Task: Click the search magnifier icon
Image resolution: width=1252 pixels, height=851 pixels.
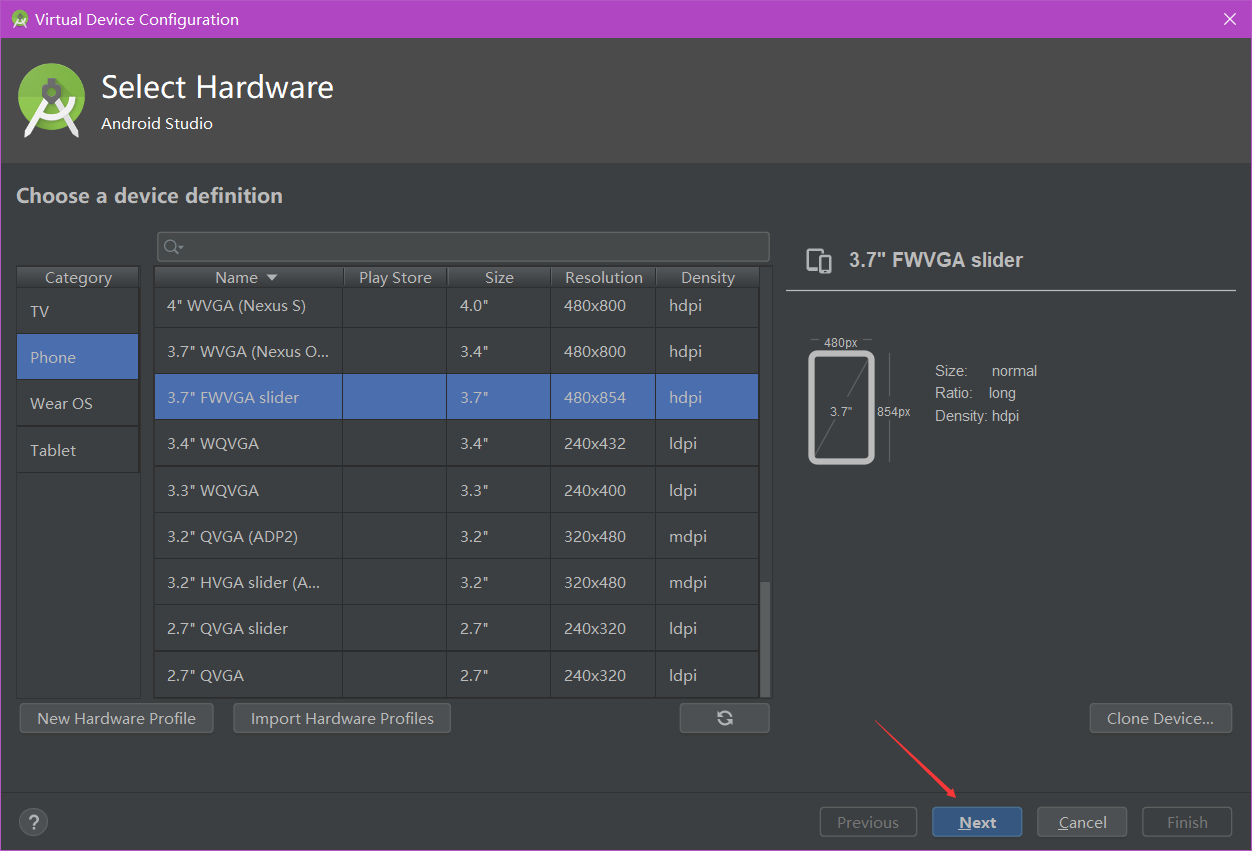Action: coord(173,247)
